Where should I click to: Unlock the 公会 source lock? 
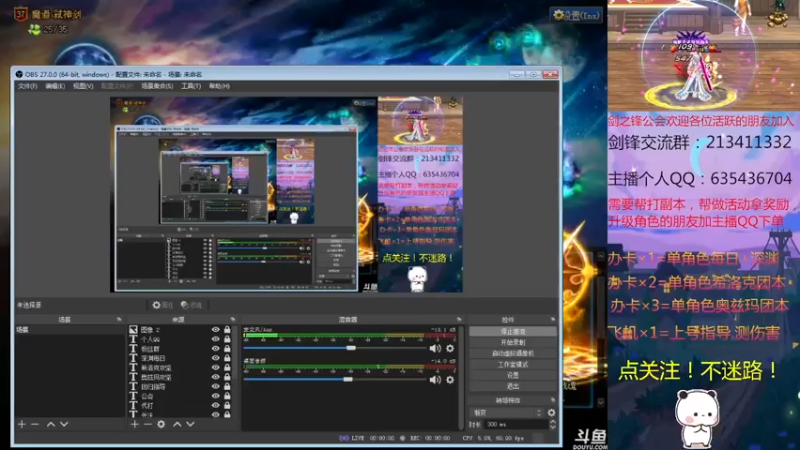[227, 396]
